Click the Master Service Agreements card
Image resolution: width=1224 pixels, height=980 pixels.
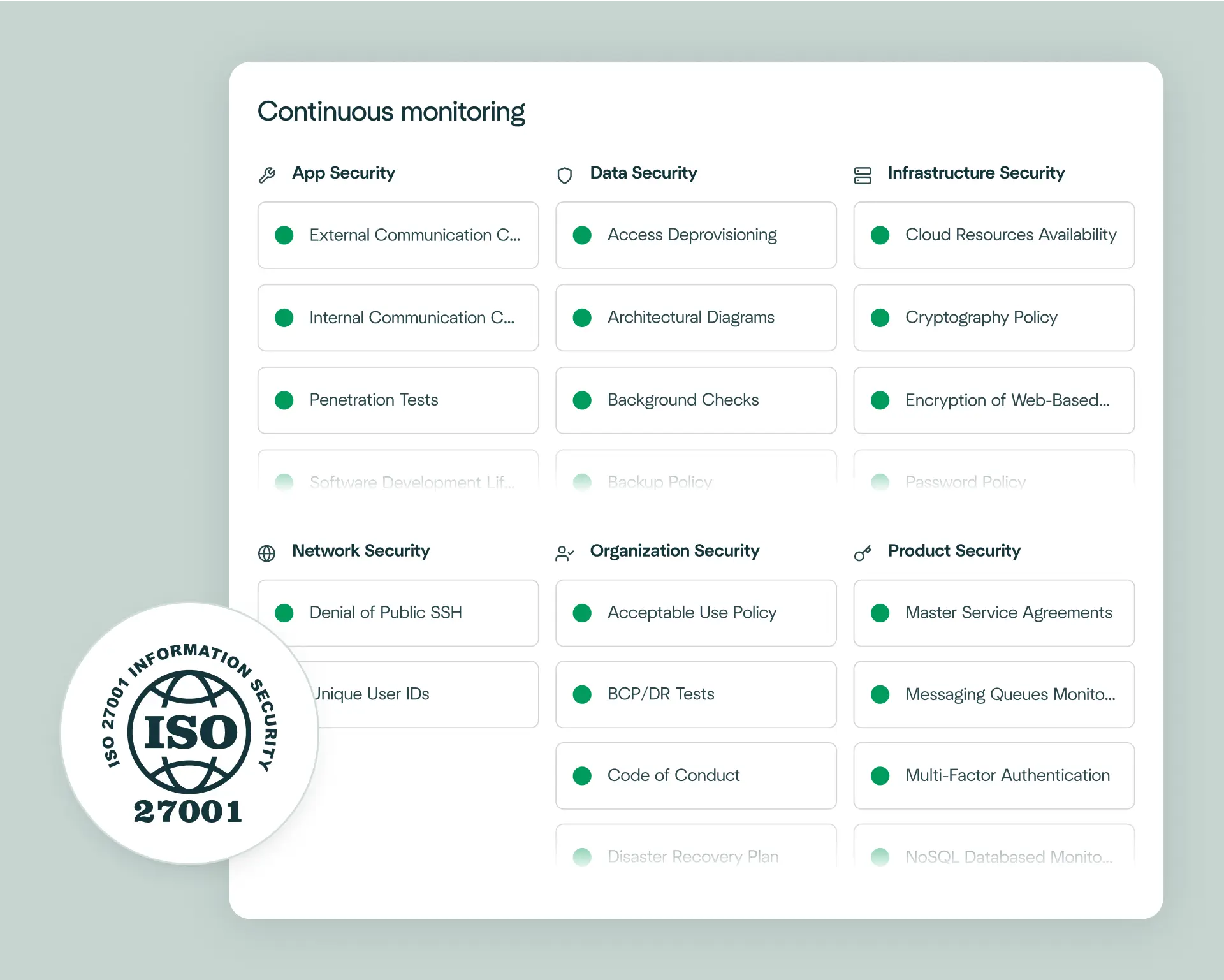coord(993,613)
